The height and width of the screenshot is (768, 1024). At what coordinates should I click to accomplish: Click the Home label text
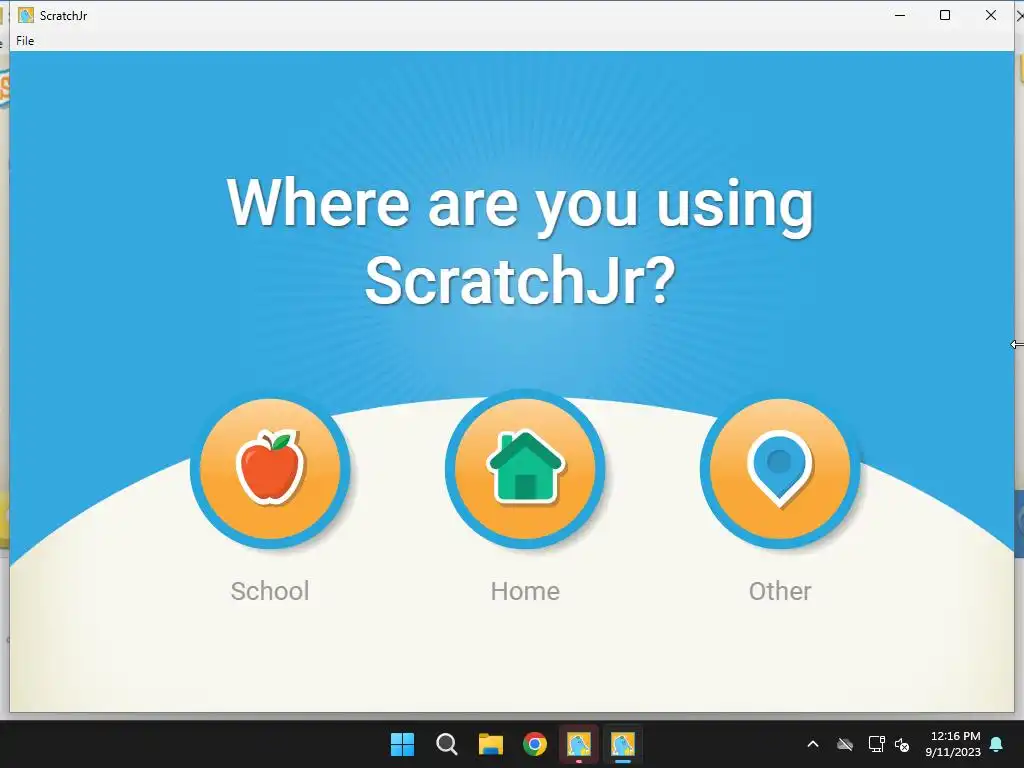pyautogui.click(x=525, y=591)
